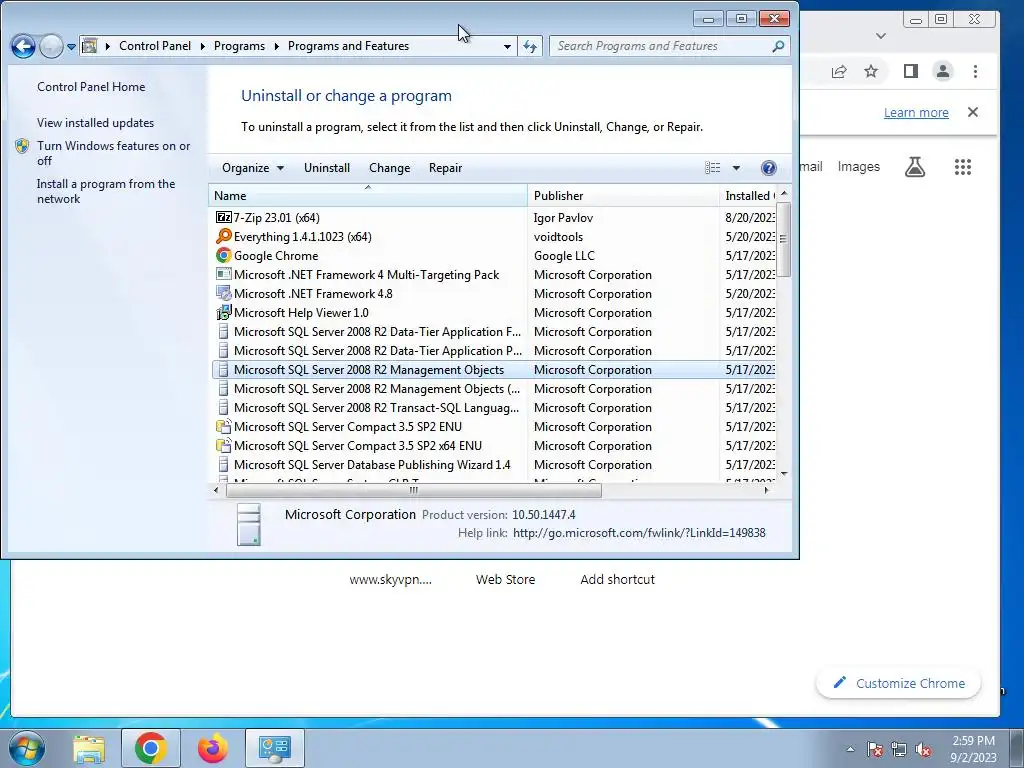
Task: Select SQL Server Compact 3.5 SP2 x64 ENU icon
Action: (x=223, y=445)
